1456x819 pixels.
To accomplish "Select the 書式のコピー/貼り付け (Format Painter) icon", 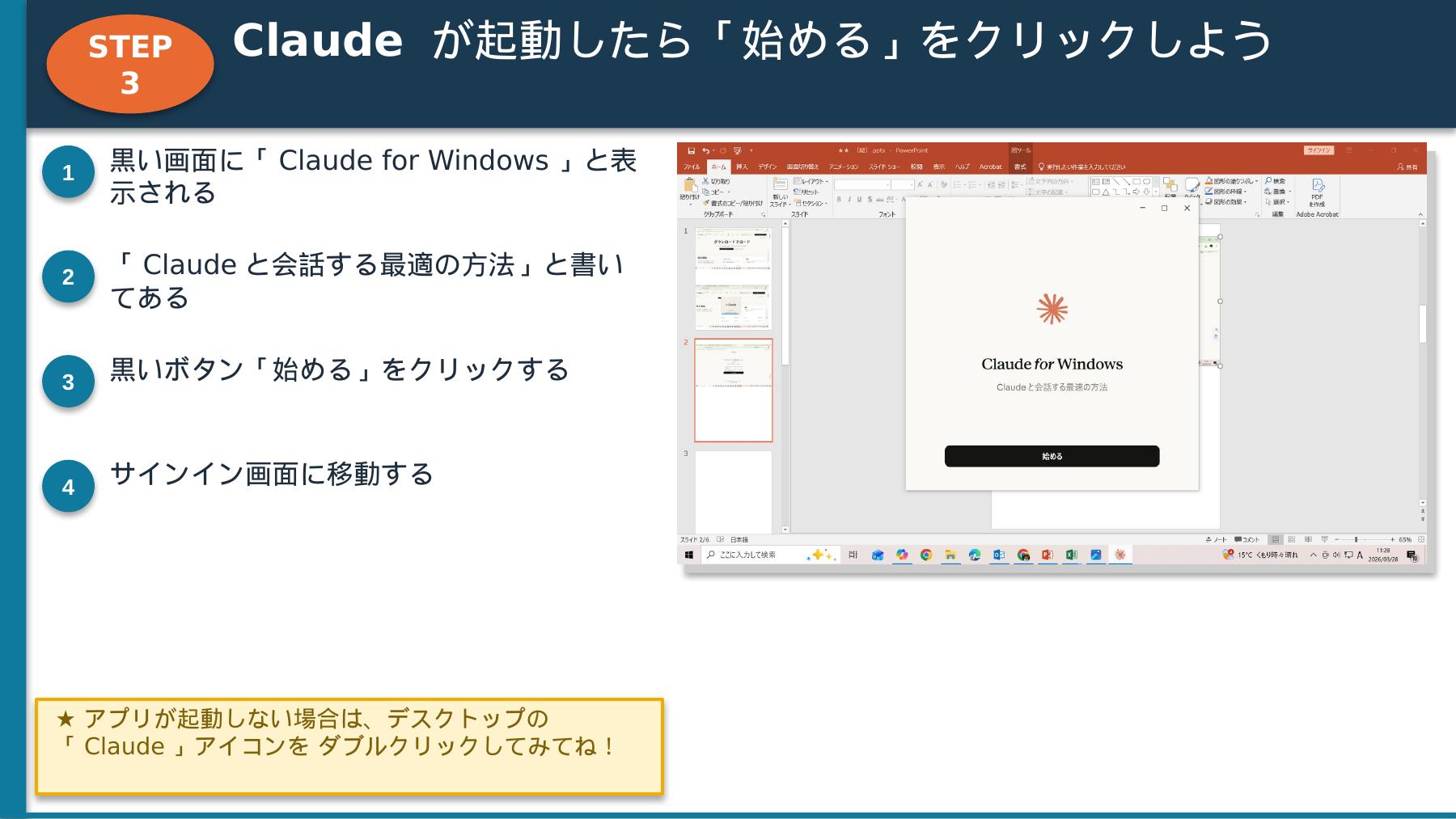I will pyautogui.click(x=705, y=203).
